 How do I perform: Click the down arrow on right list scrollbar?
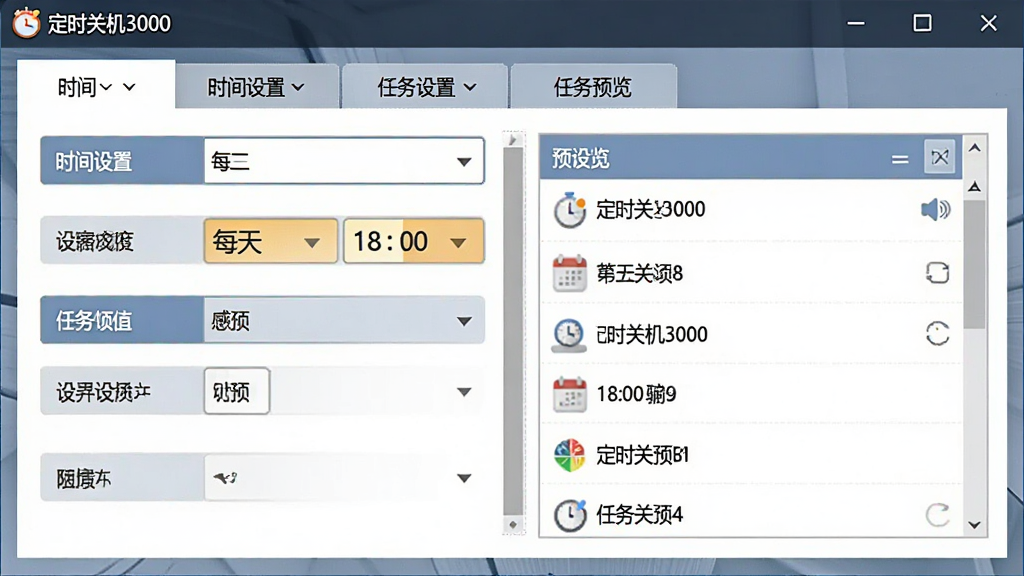(974, 524)
